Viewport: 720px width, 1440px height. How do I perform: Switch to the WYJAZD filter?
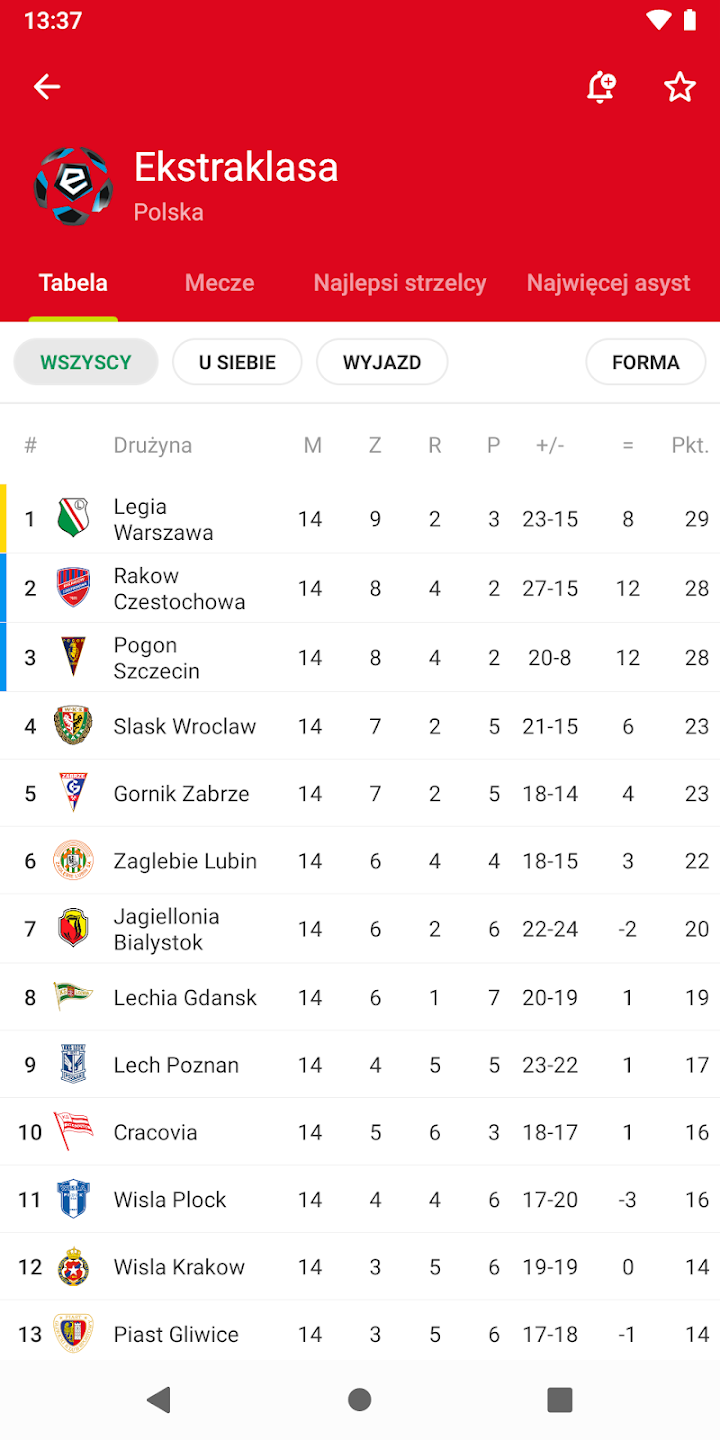pos(382,362)
